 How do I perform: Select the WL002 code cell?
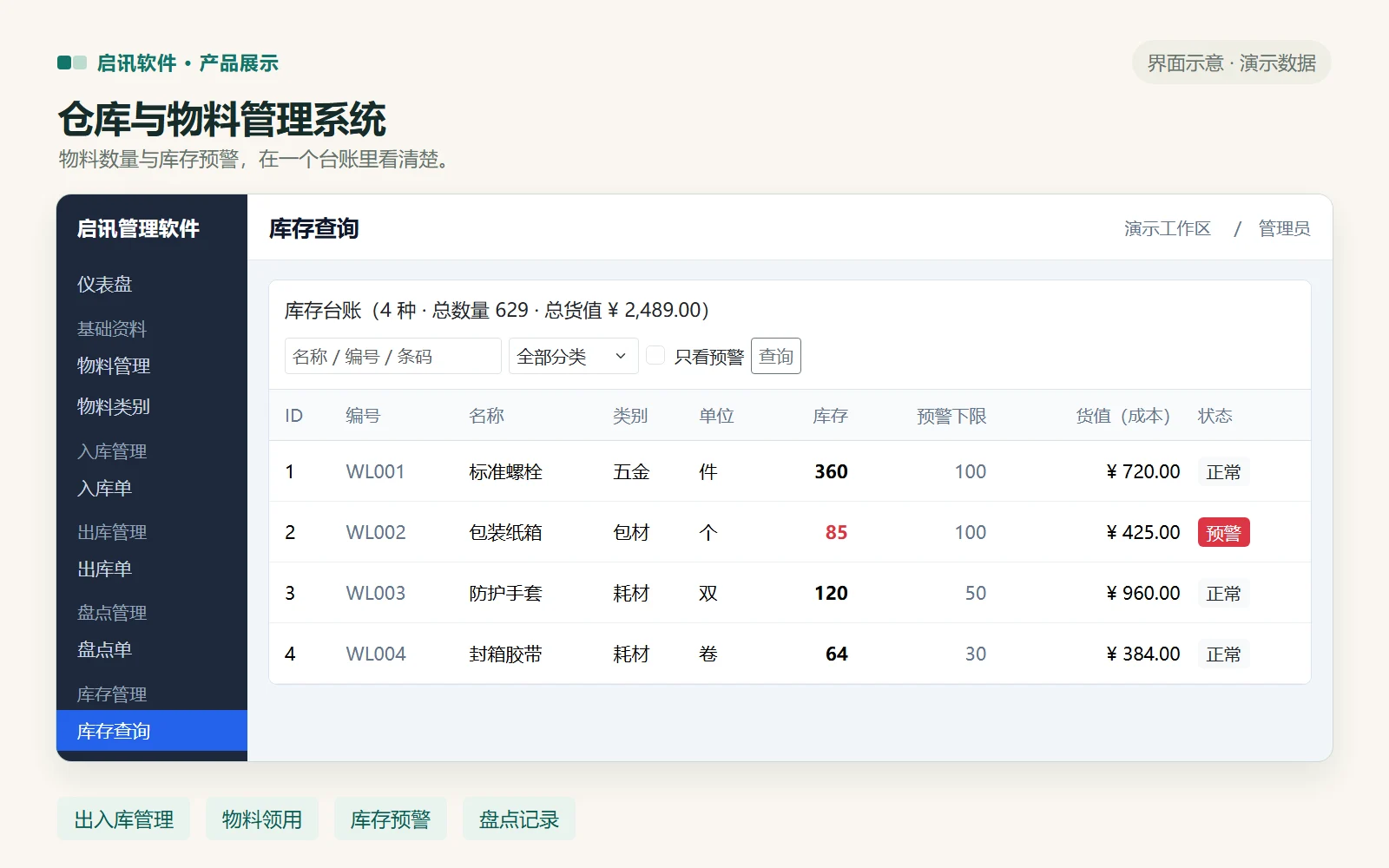pyautogui.click(x=376, y=532)
